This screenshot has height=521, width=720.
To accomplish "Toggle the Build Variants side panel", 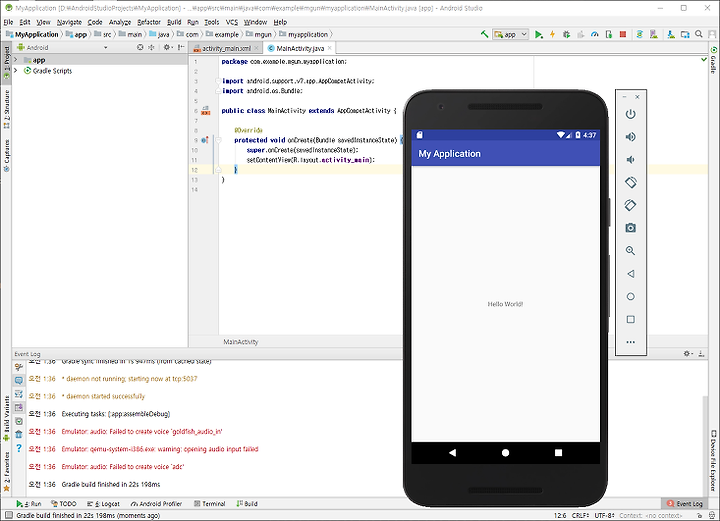I will (6, 419).
